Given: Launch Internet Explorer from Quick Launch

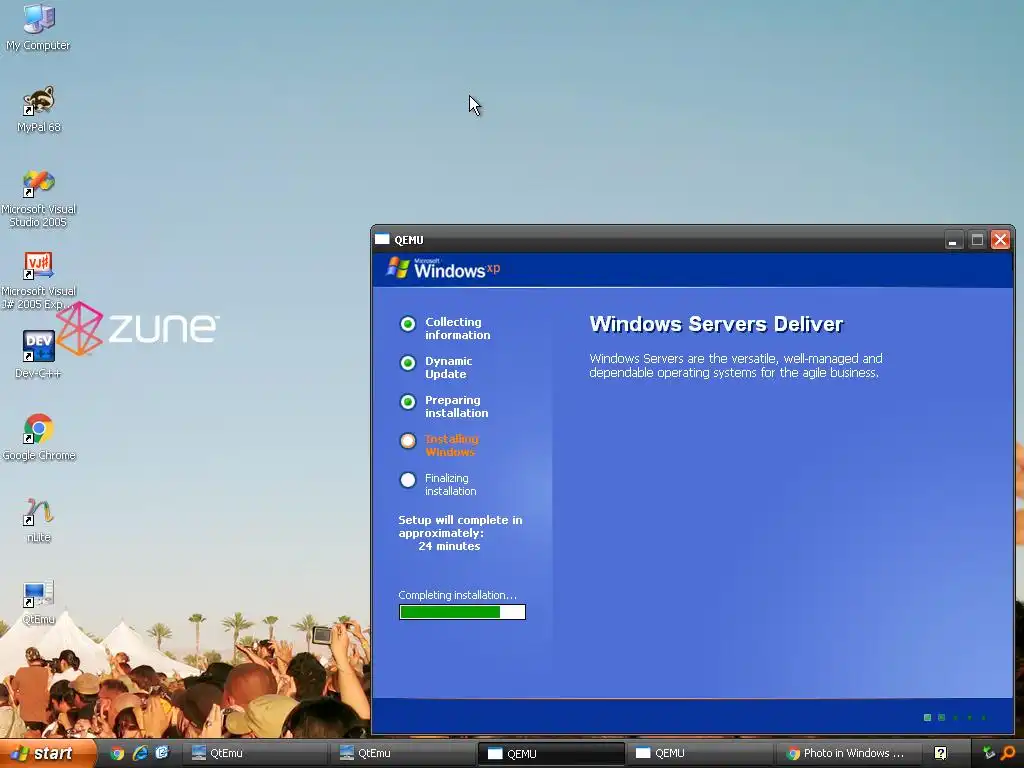Looking at the screenshot, I should tap(140, 753).
